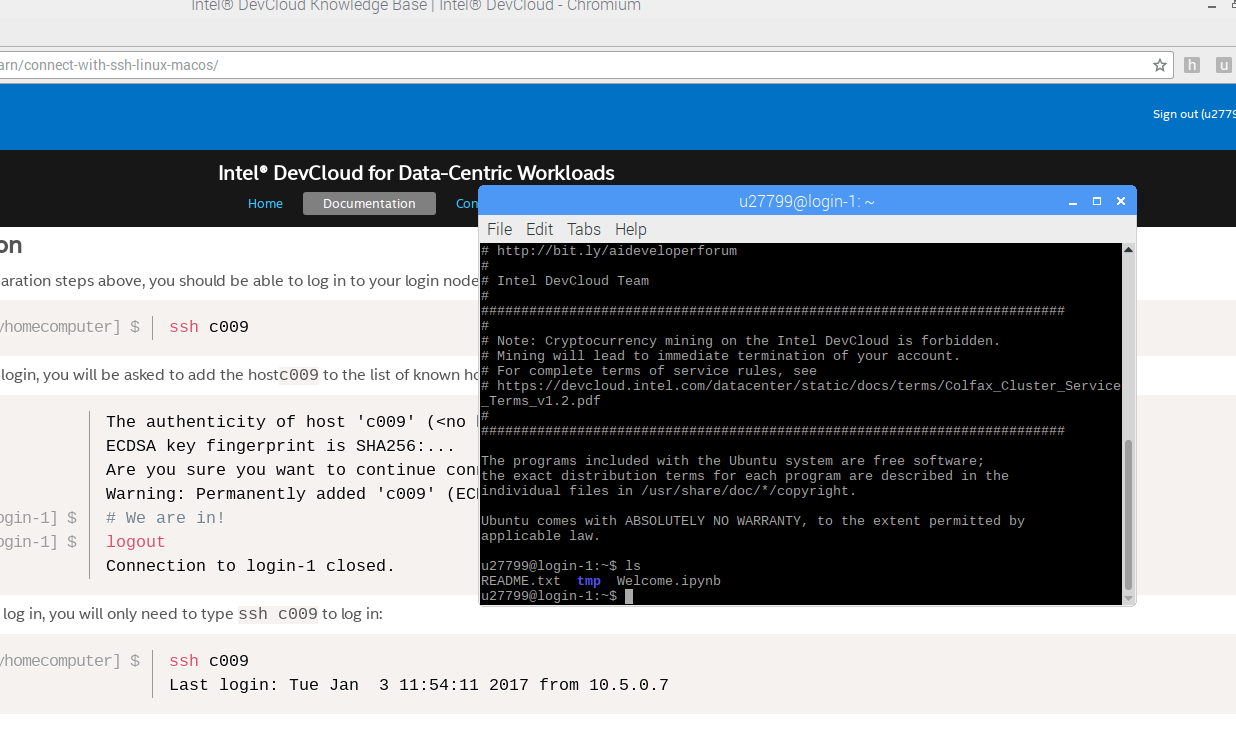Maximize the u27799@login-1 terminal window
The width and height of the screenshot is (1236, 749).
pyautogui.click(x=1097, y=201)
